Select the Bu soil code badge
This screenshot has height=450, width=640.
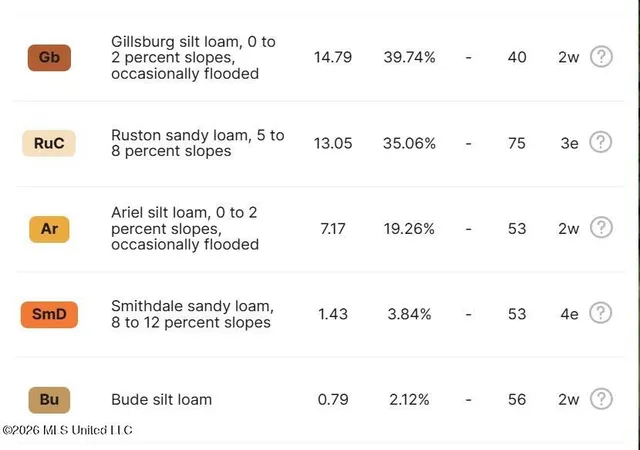(x=49, y=400)
